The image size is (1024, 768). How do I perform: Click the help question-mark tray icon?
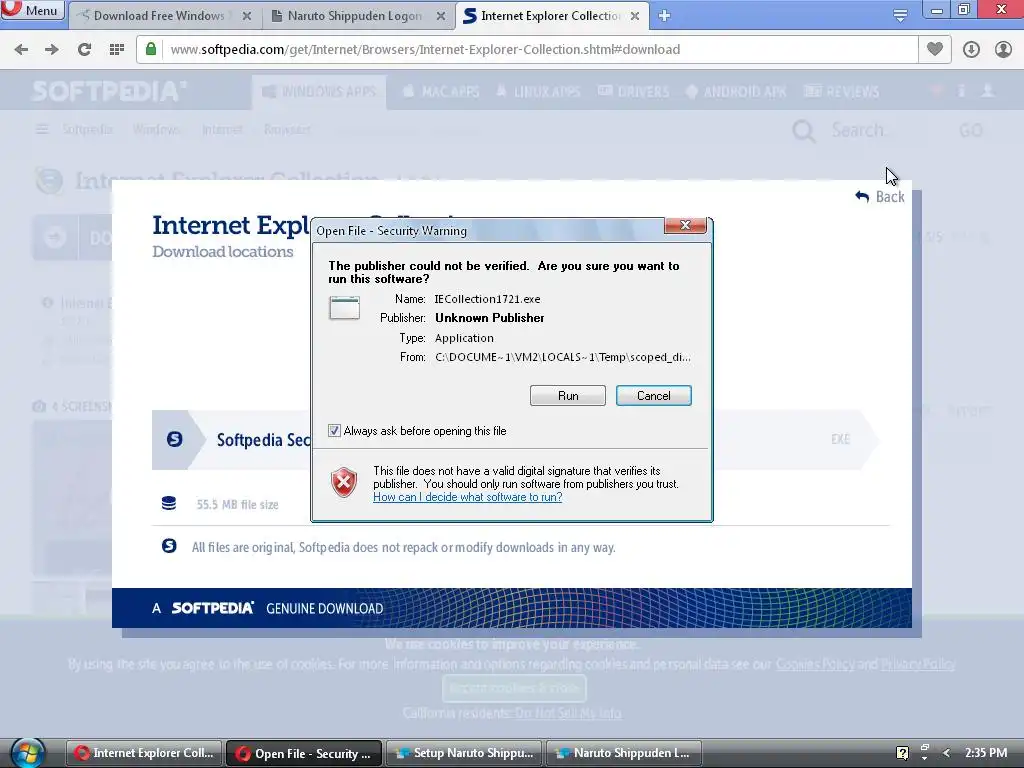(902, 753)
